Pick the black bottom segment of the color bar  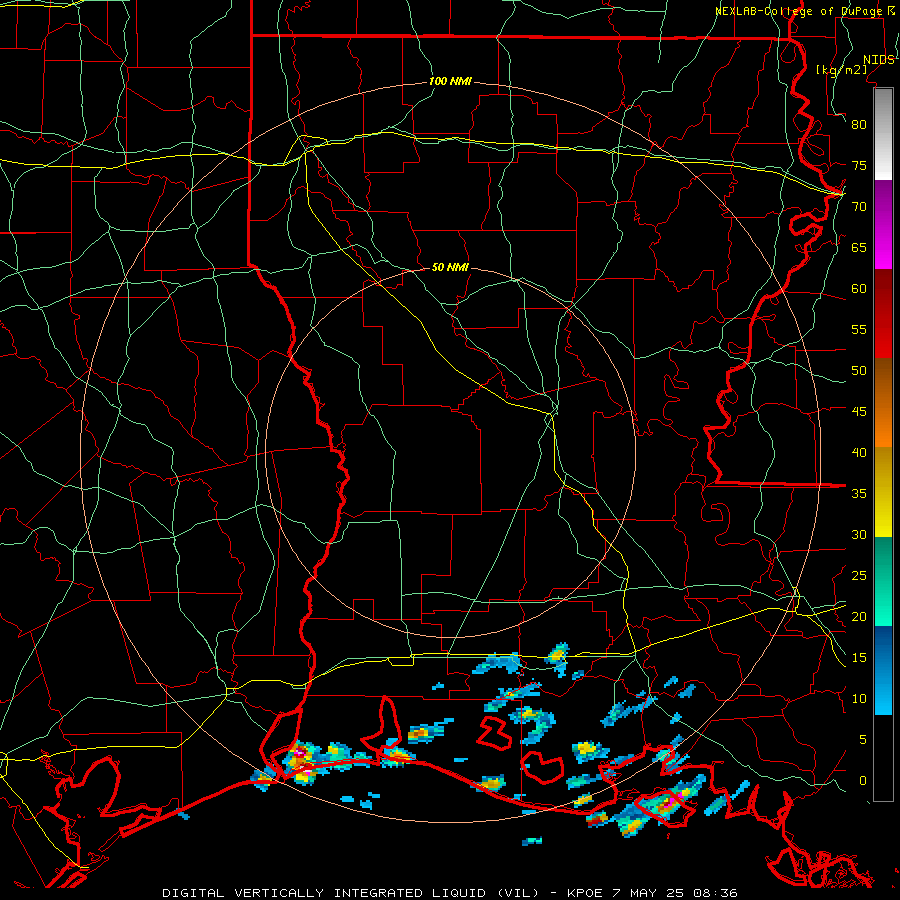coord(883,758)
